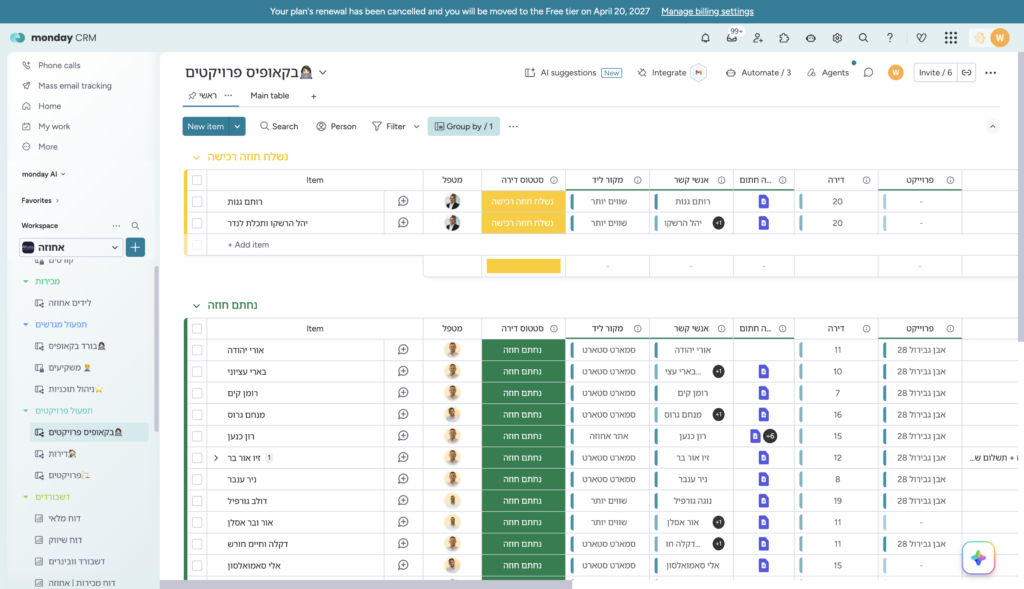Click Manage billing settings link
This screenshot has width=1024, height=589.
coord(707,11)
